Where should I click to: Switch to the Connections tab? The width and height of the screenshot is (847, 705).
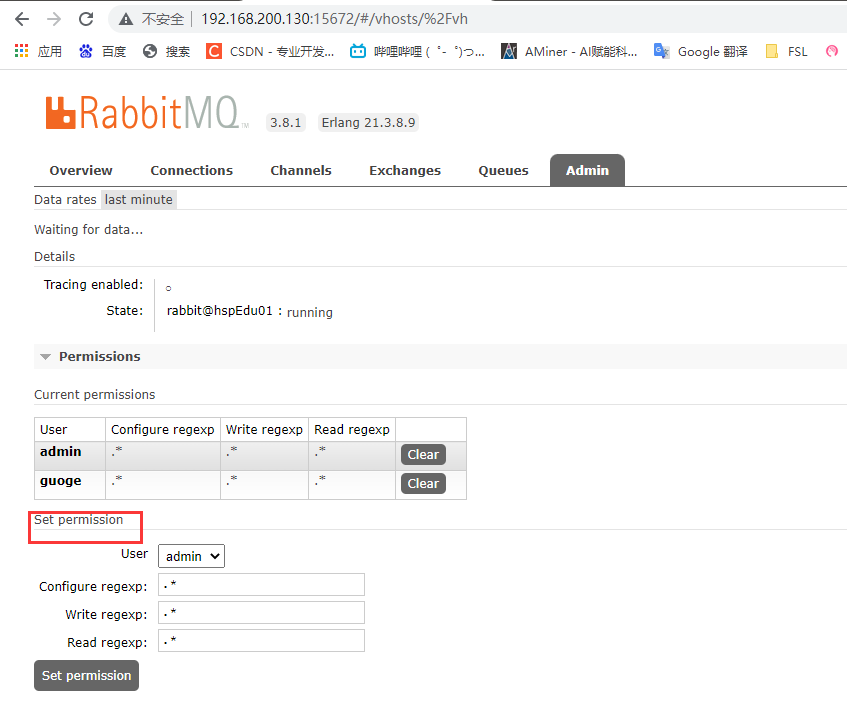(192, 171)
